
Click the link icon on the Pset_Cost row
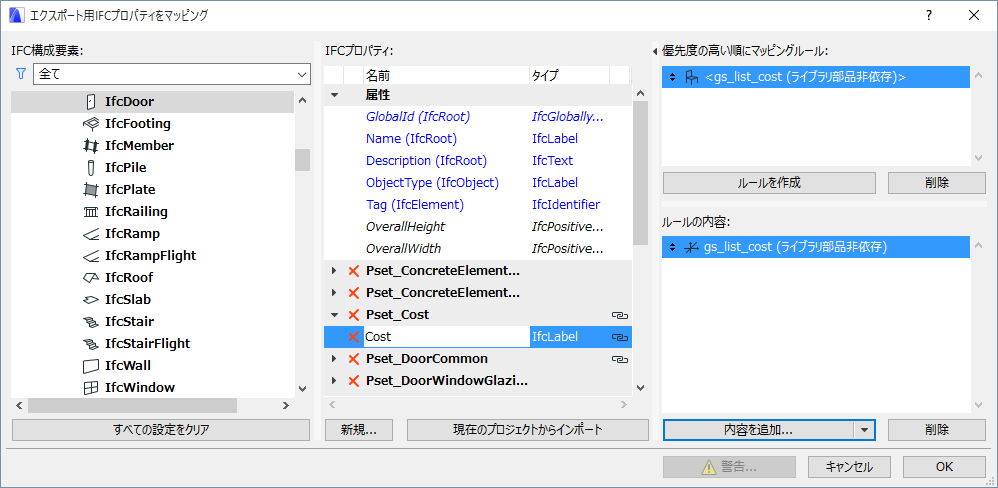click(x=619, y=315)
